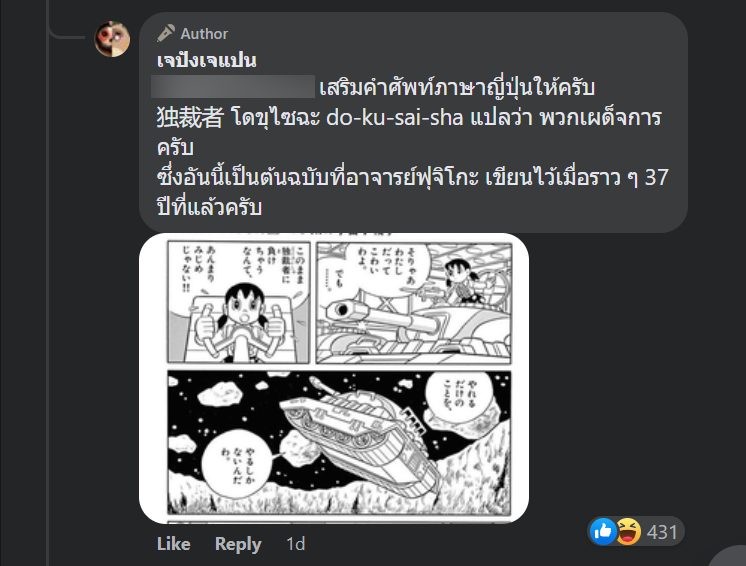Screen dimensions: 746x566
Task: Click the commenter's profile avatar
Action: (112, 39)
